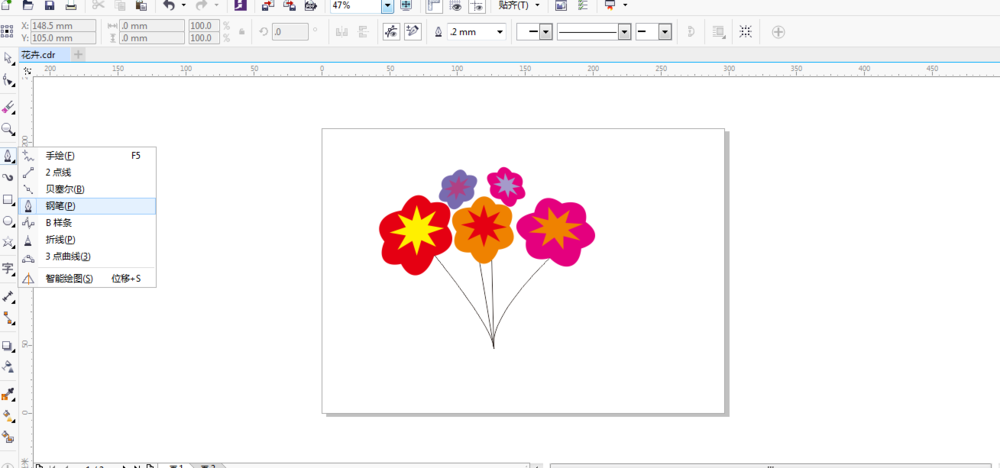Image resolution: width=1000 pixels, height=468 pixels.
Task: Toggle guidelines display button
Action: click(476, 5)
